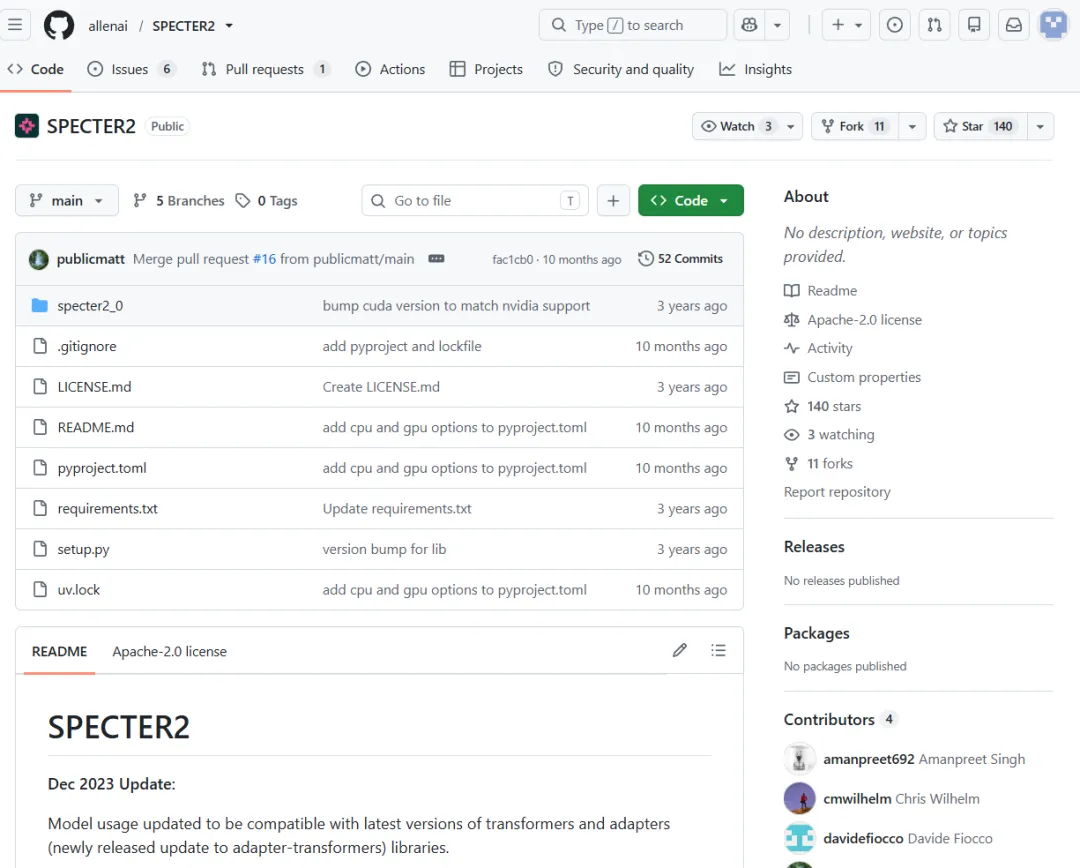
Task: Open pull requests icon in top header
Action: (934, 25)
